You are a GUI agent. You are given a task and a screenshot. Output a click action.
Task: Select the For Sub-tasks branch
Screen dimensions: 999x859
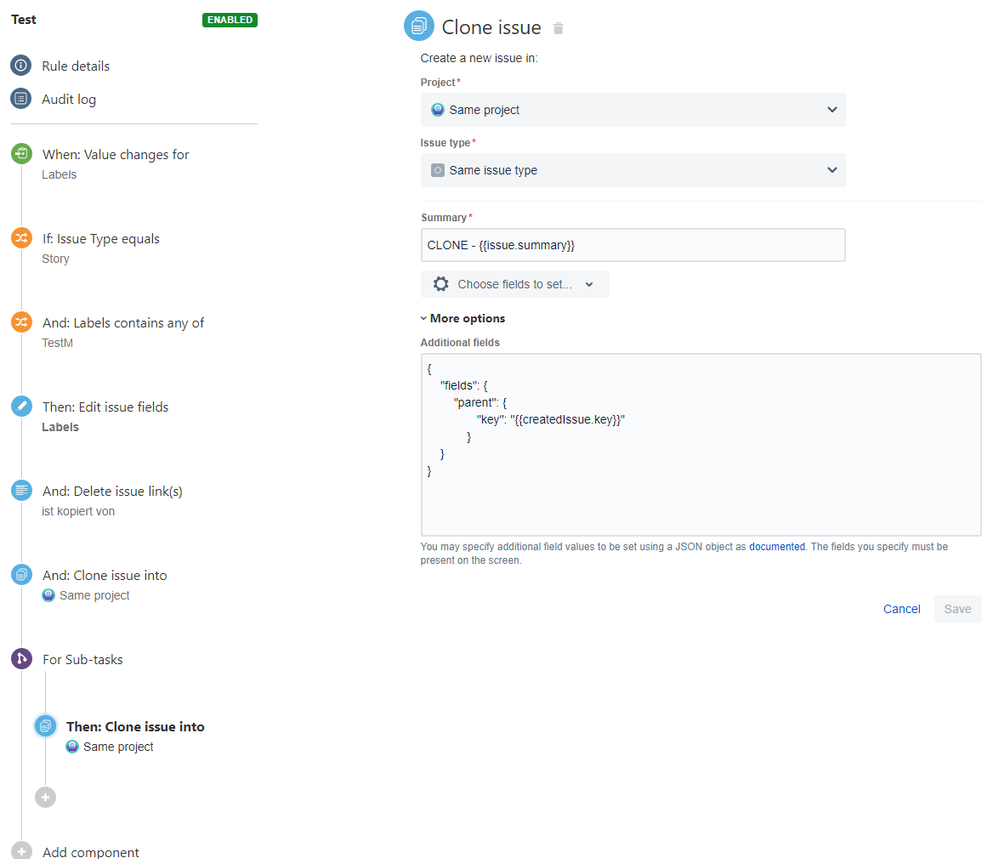[x=82, y=660]
